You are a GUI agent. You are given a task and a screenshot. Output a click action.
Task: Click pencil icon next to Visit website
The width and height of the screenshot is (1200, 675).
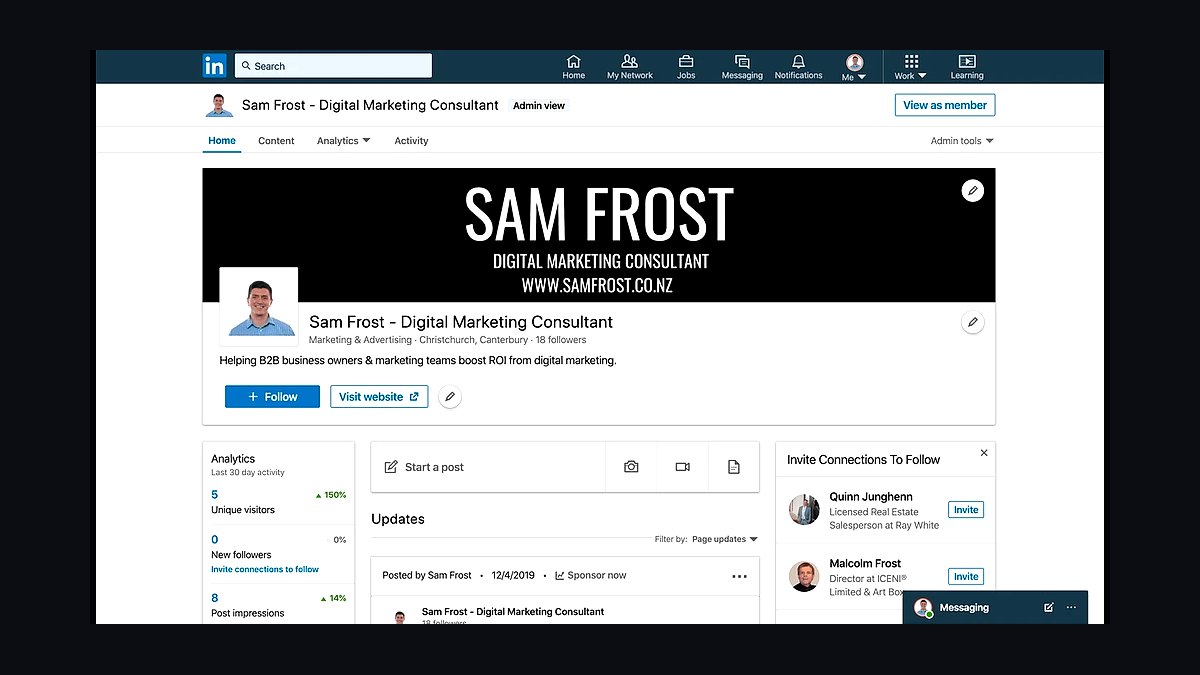(x=450, y=397)
